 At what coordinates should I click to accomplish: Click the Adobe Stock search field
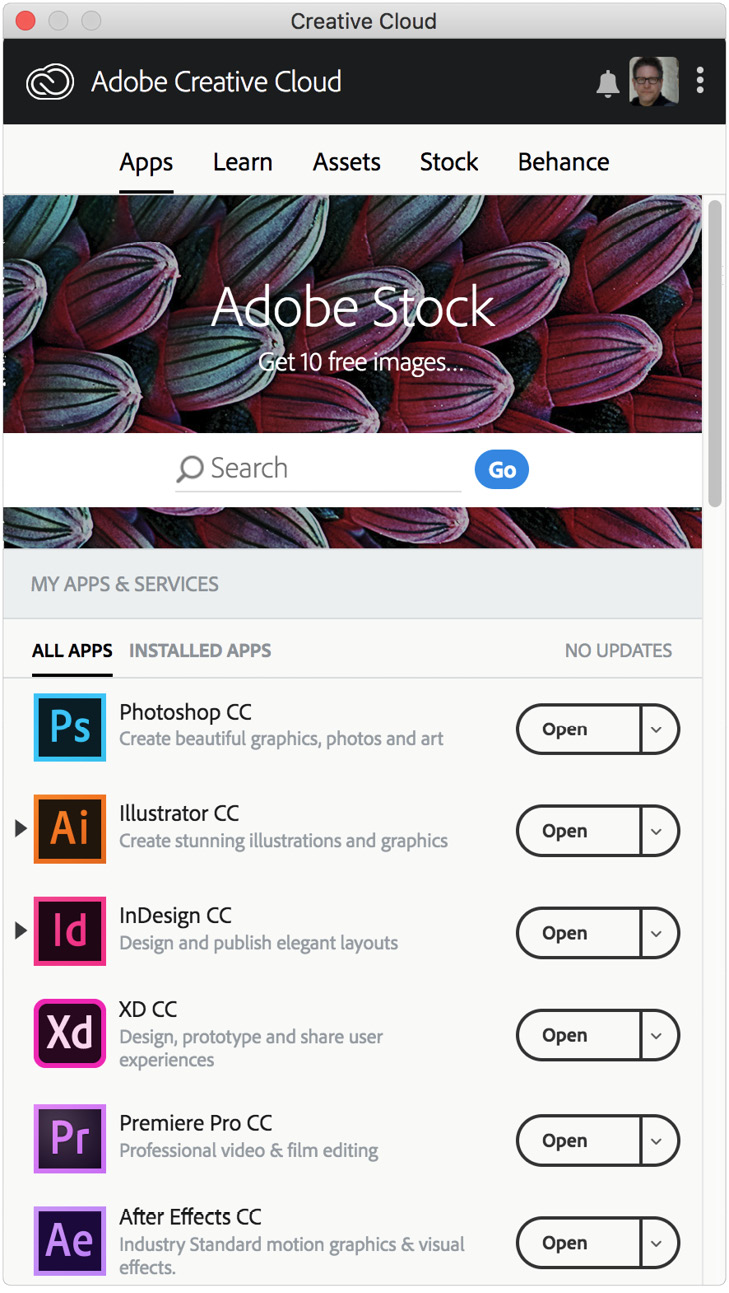[318, 469]
